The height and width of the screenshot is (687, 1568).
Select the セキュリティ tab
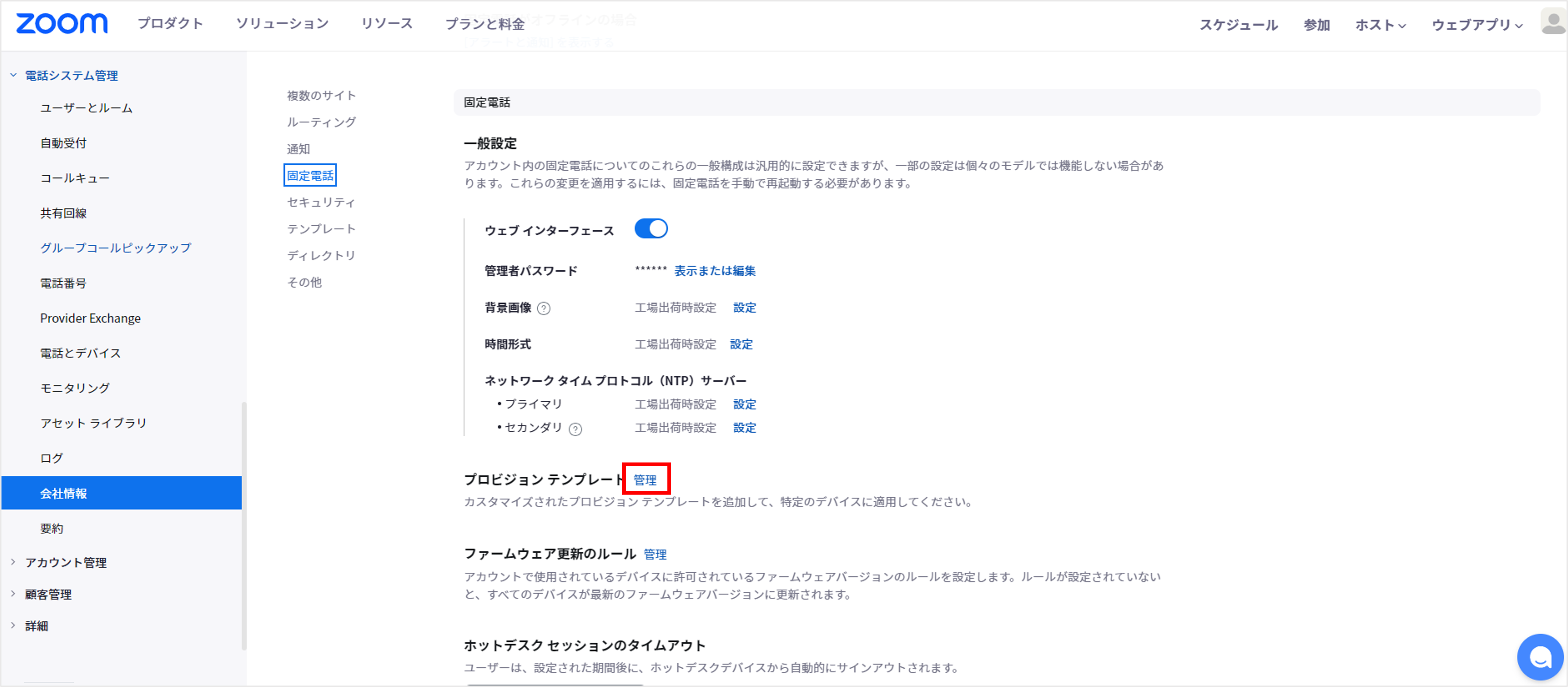(x=321, y=202)
